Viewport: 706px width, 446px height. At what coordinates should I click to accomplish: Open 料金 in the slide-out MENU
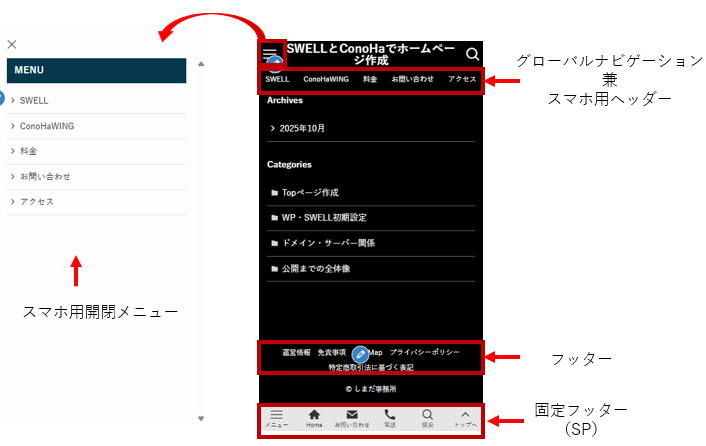(x=96, y=151)
